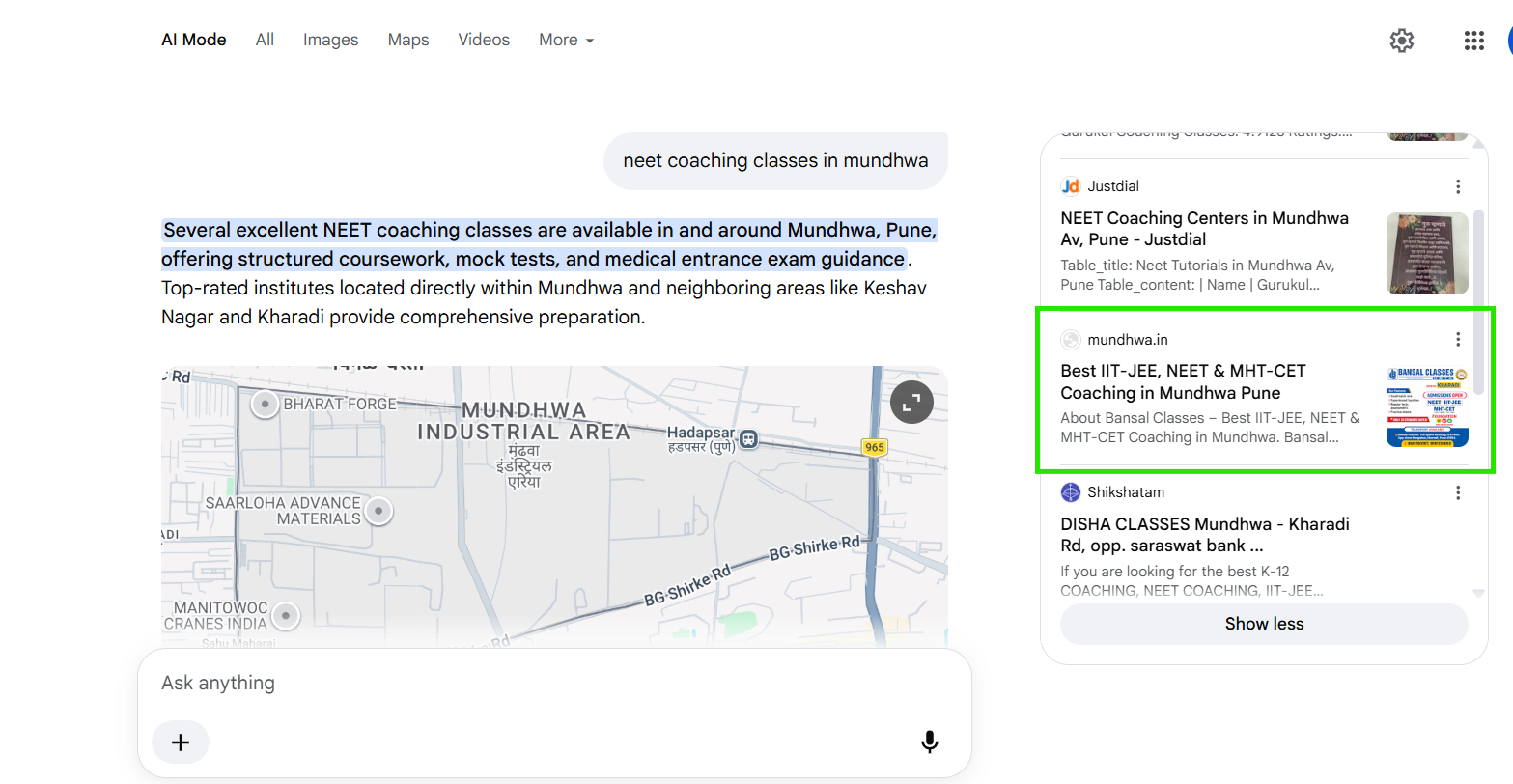Screen dimensions: 1513x784
Task: Switch to the All results tab
Action: coord(265,40)
